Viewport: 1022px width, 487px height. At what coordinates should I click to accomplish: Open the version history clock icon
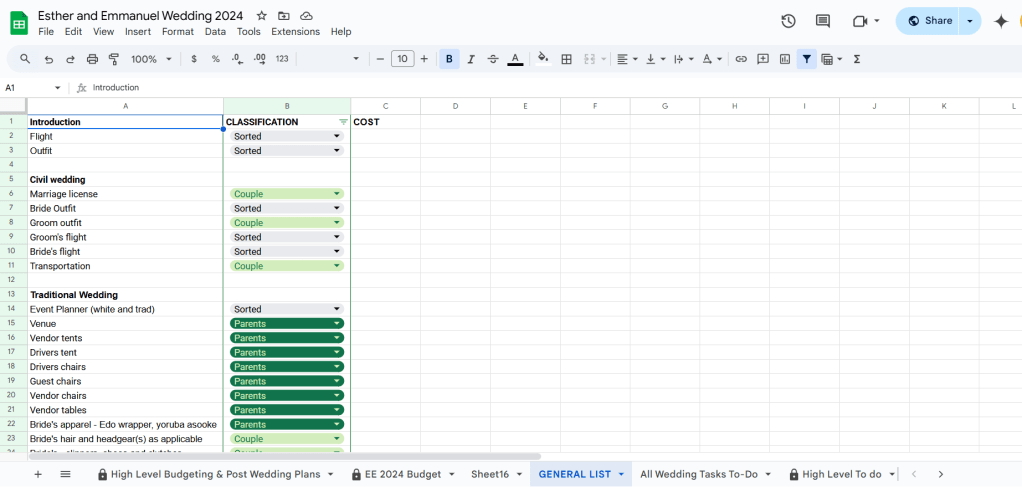click(788, 21)
